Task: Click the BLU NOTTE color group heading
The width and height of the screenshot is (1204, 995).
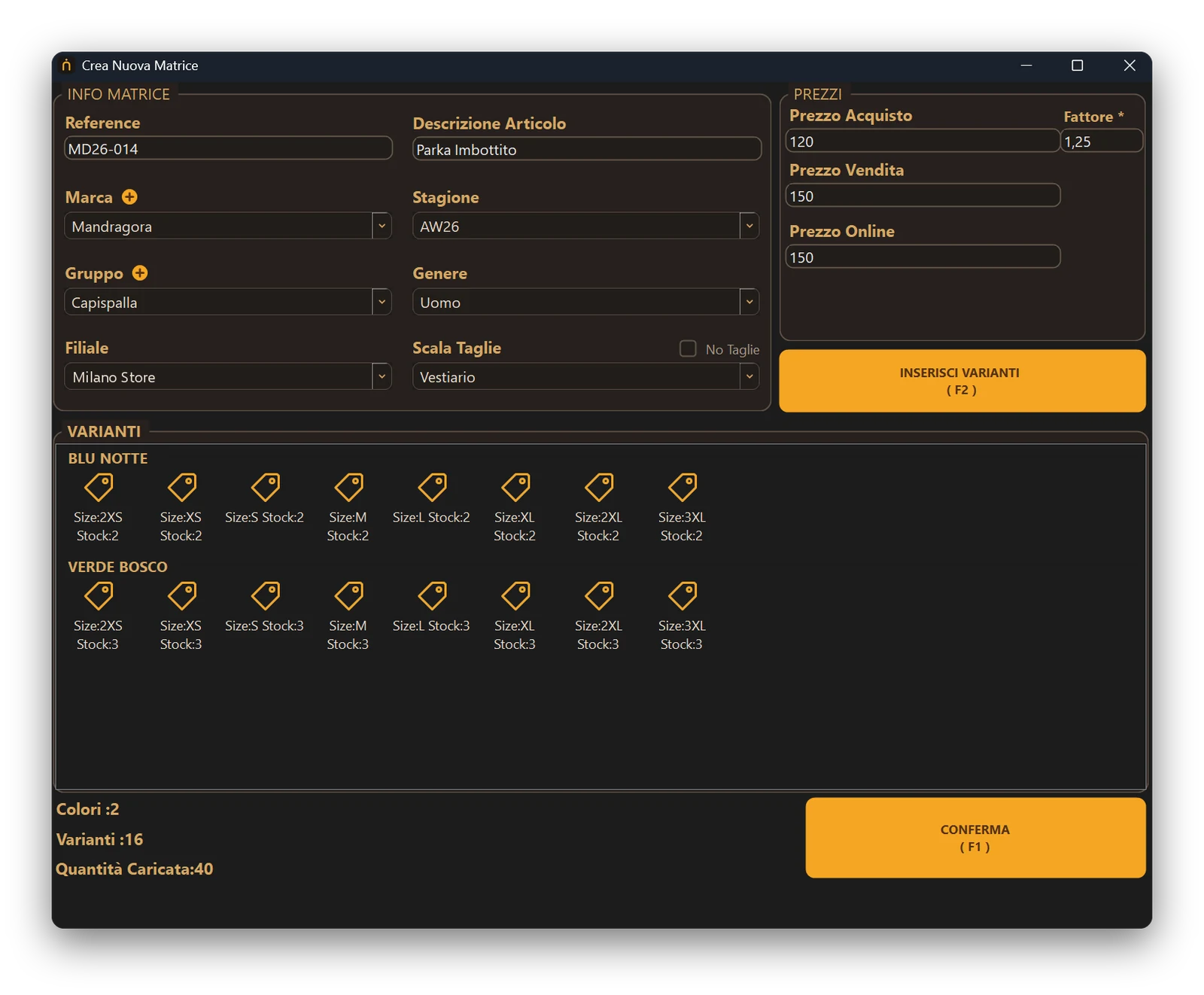Action: click(108, 458)
